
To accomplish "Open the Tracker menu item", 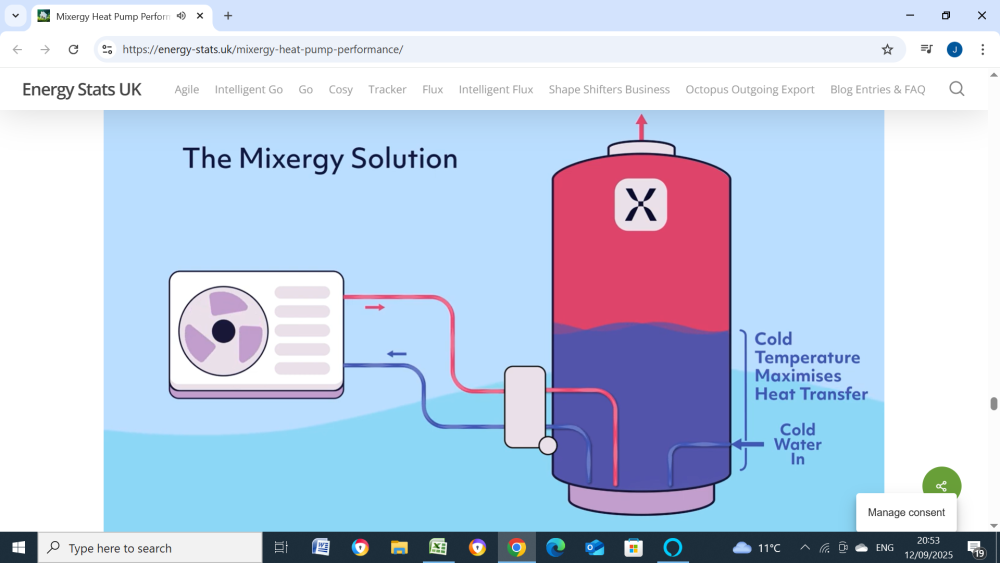I will (387, 89).
